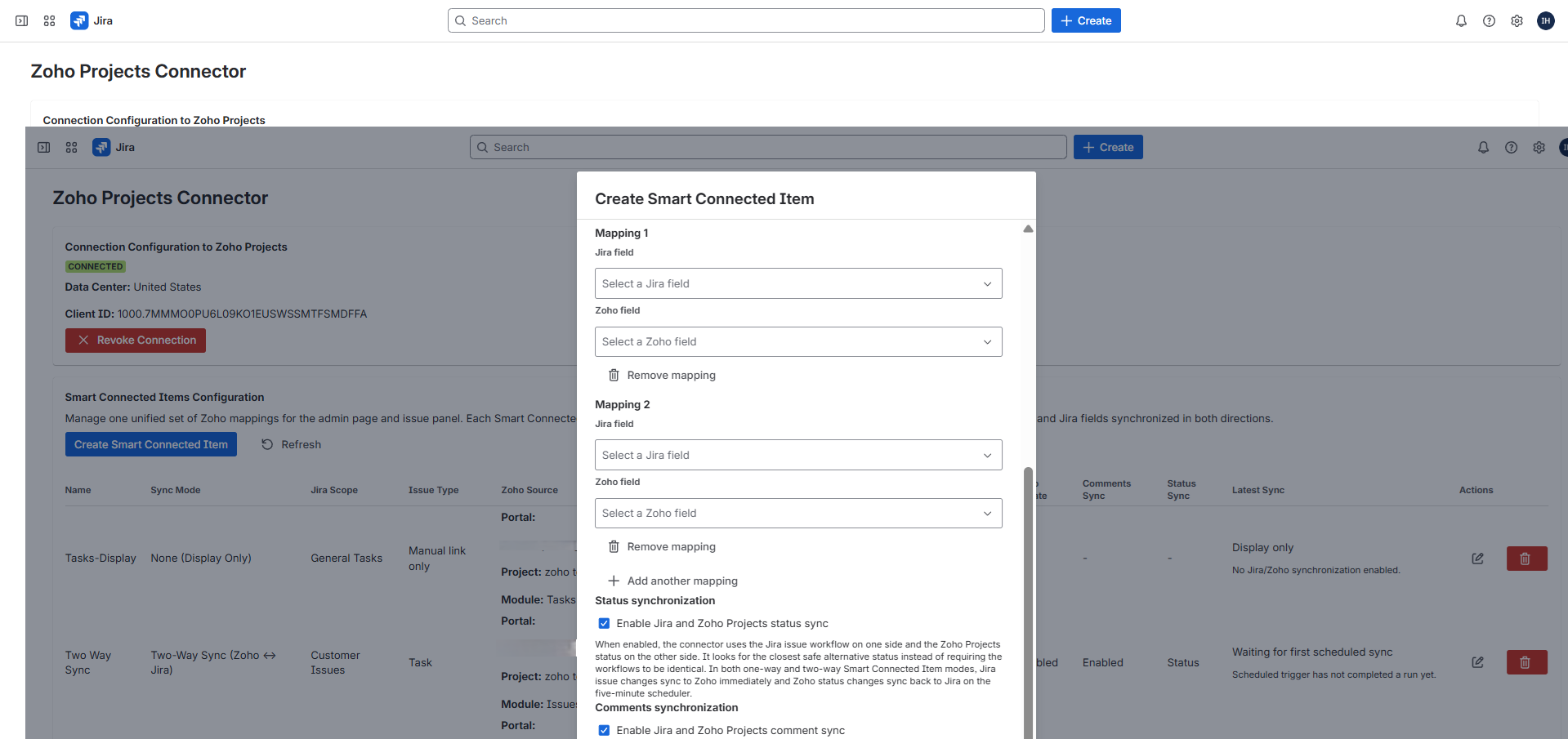The image size is (1568, 739).
Task: Toggle the sidebar panel icon
Action: 21,20
